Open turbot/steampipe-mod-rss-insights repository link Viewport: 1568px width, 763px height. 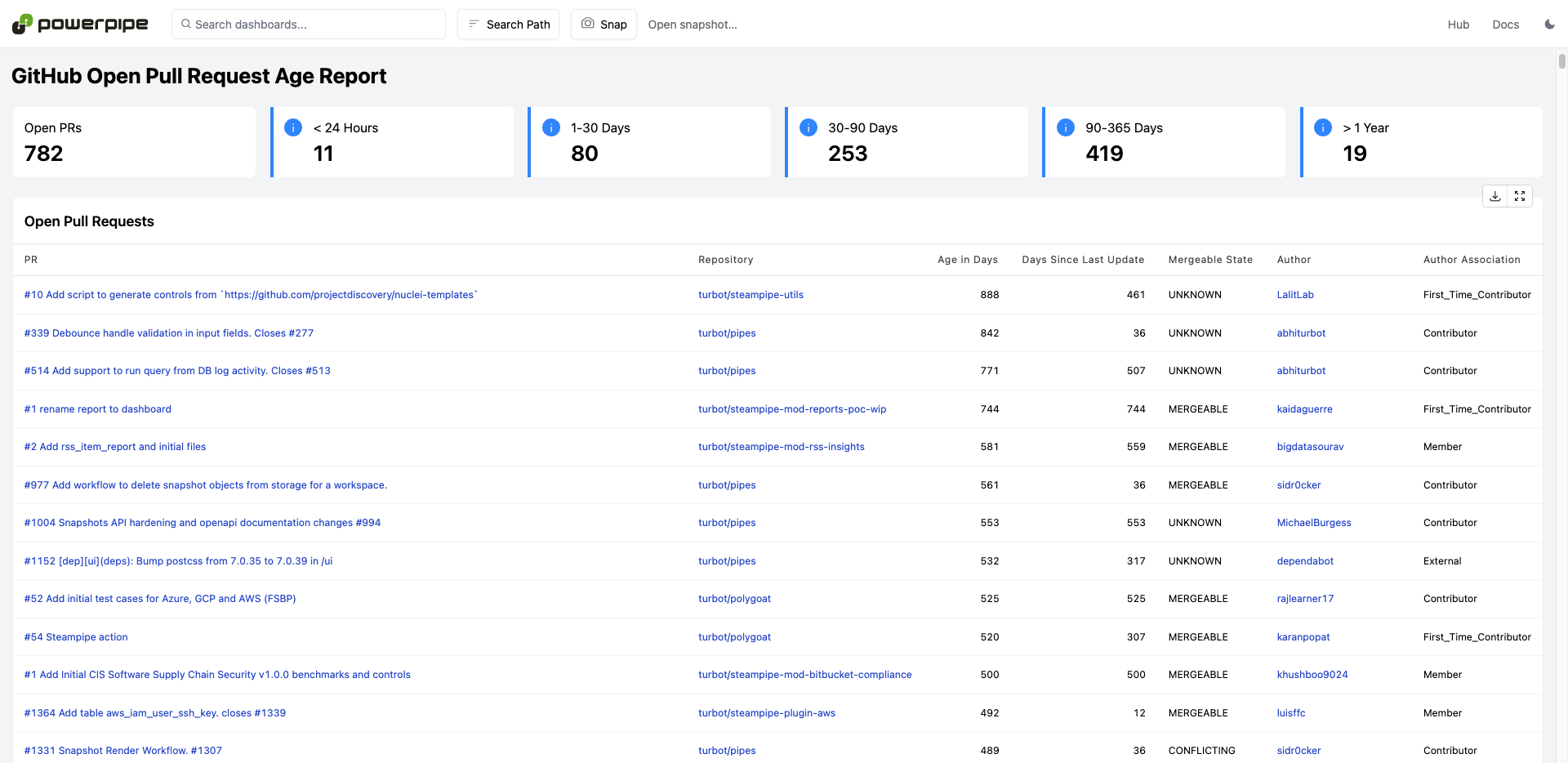(x=782, y=447)
